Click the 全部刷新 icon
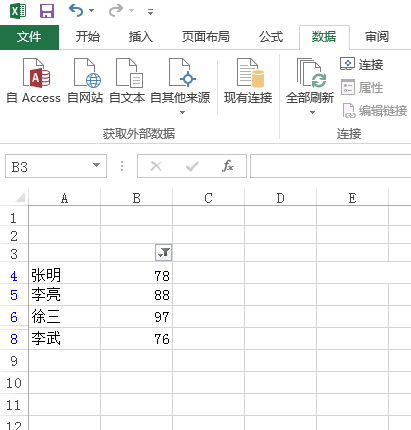Viewport: 411px width, 430px height. click(312, 73)
